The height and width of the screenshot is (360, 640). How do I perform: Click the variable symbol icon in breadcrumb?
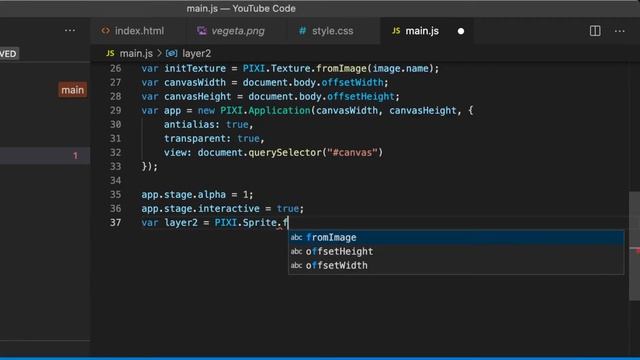click(x=171, y=53)
